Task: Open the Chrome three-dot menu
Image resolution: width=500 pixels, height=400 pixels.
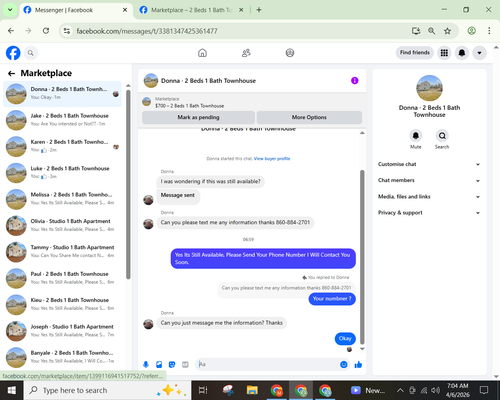Action: click(489, 31)
